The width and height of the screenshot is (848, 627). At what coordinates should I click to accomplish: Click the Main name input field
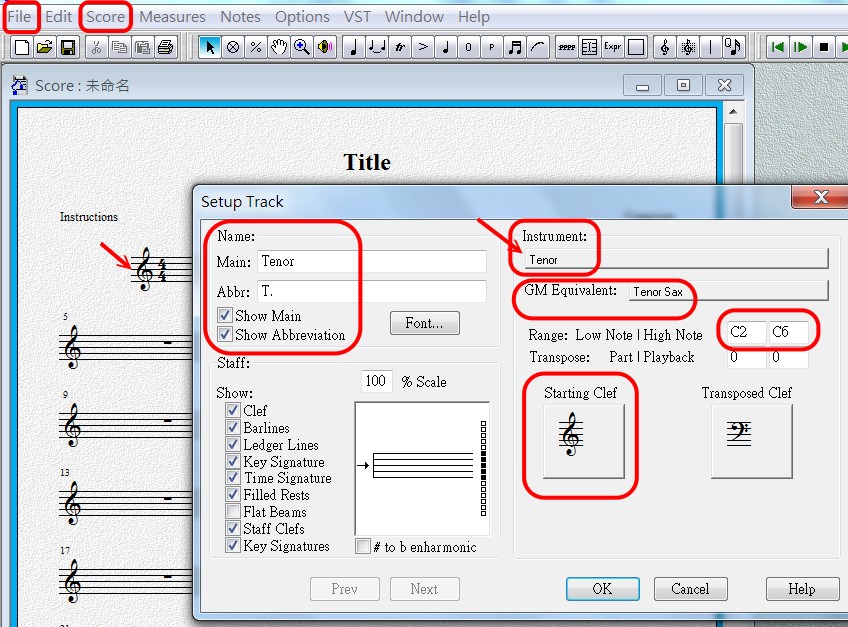coord(371,261)
